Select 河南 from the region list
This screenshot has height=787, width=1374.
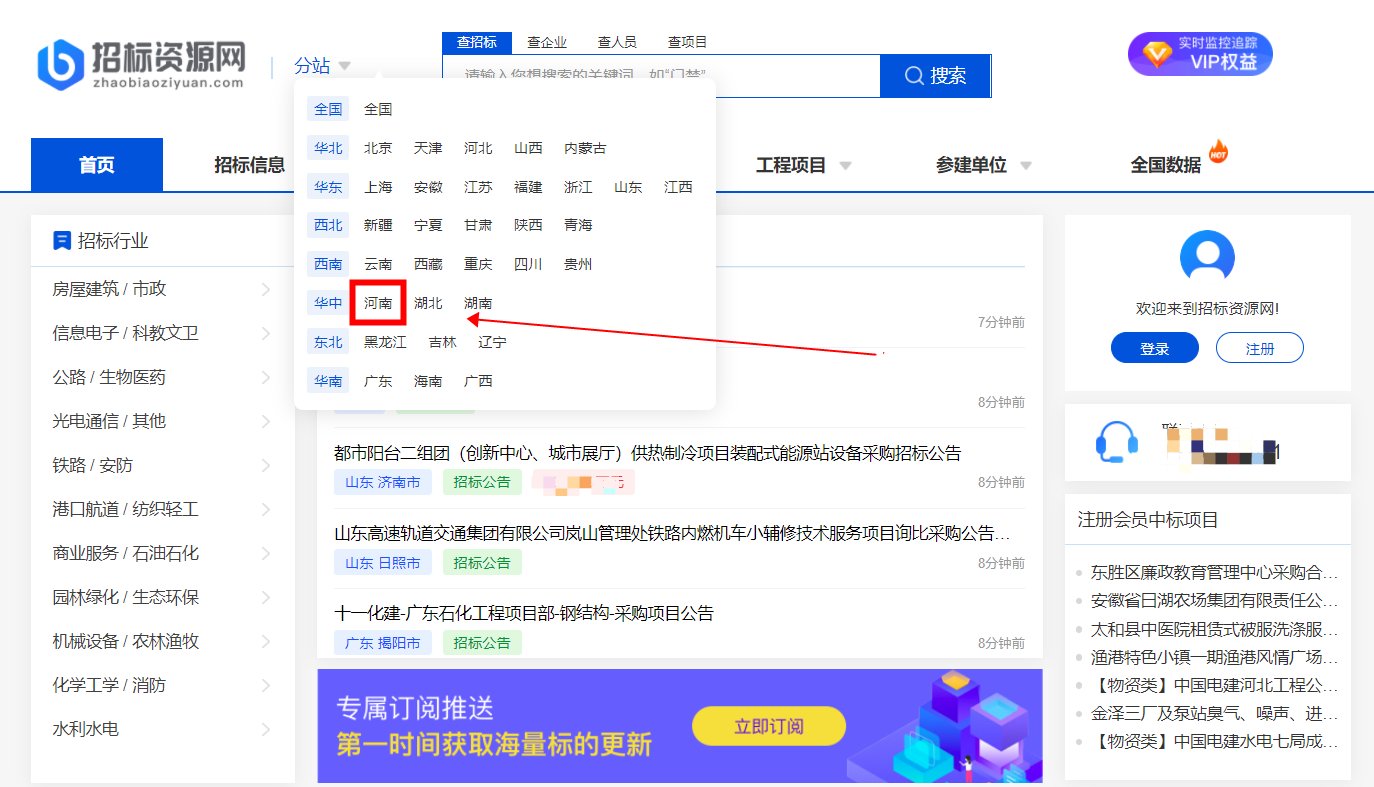(378, 303)
